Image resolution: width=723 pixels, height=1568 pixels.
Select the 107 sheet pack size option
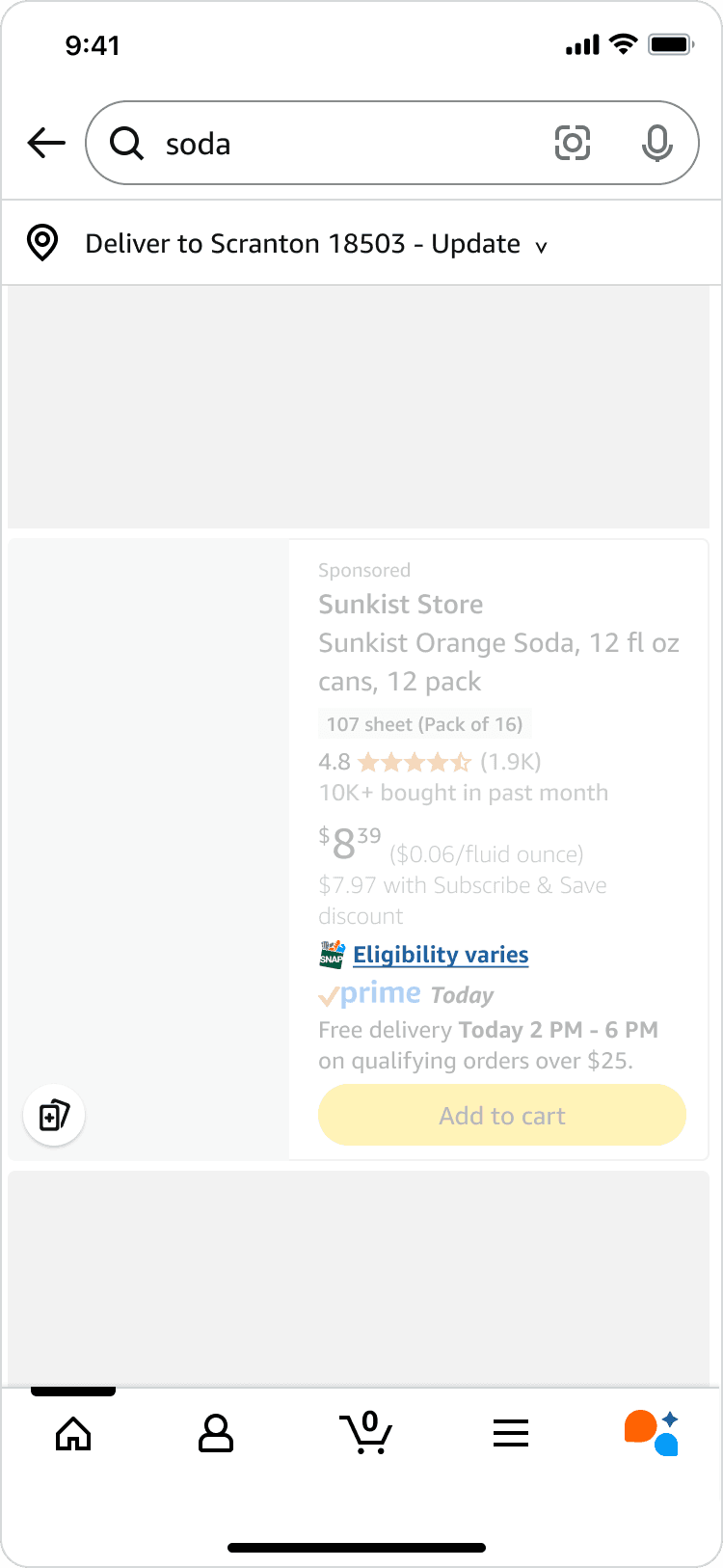[424, 724]
